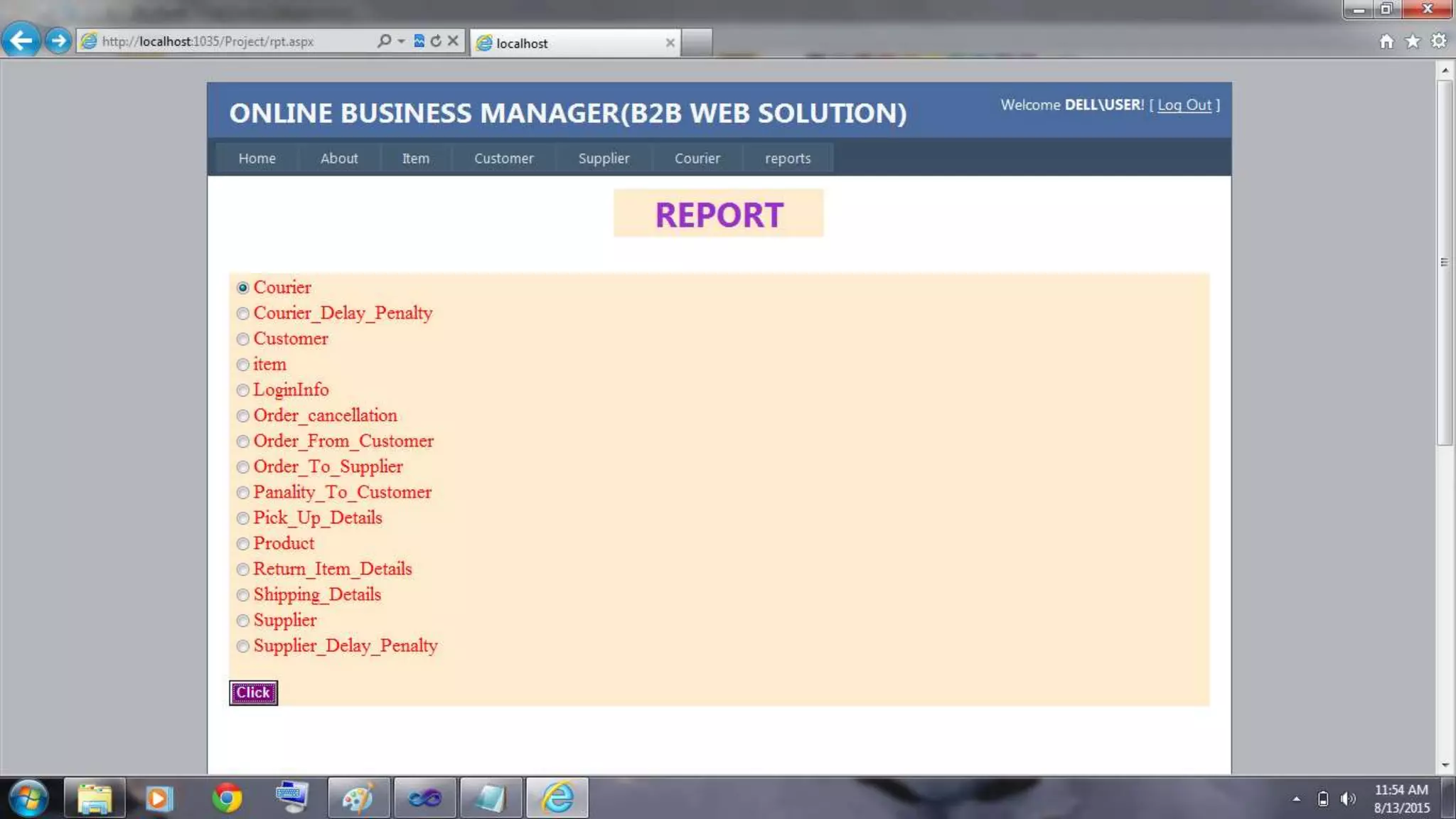Select the Order_cancellation report option

(243, 416)
